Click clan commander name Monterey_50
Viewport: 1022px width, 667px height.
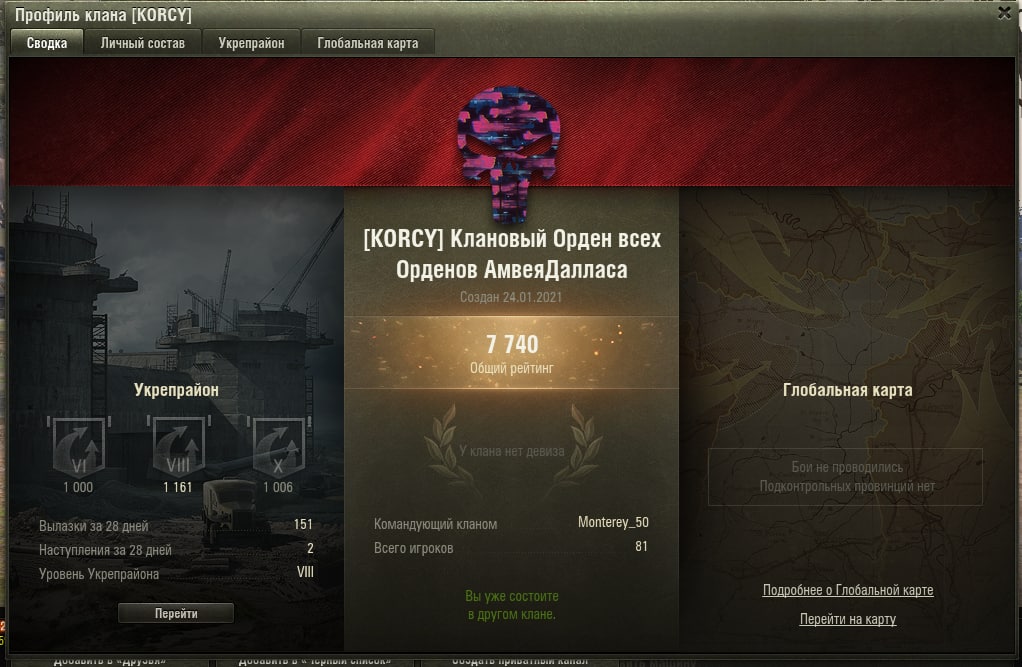[613, 522]
